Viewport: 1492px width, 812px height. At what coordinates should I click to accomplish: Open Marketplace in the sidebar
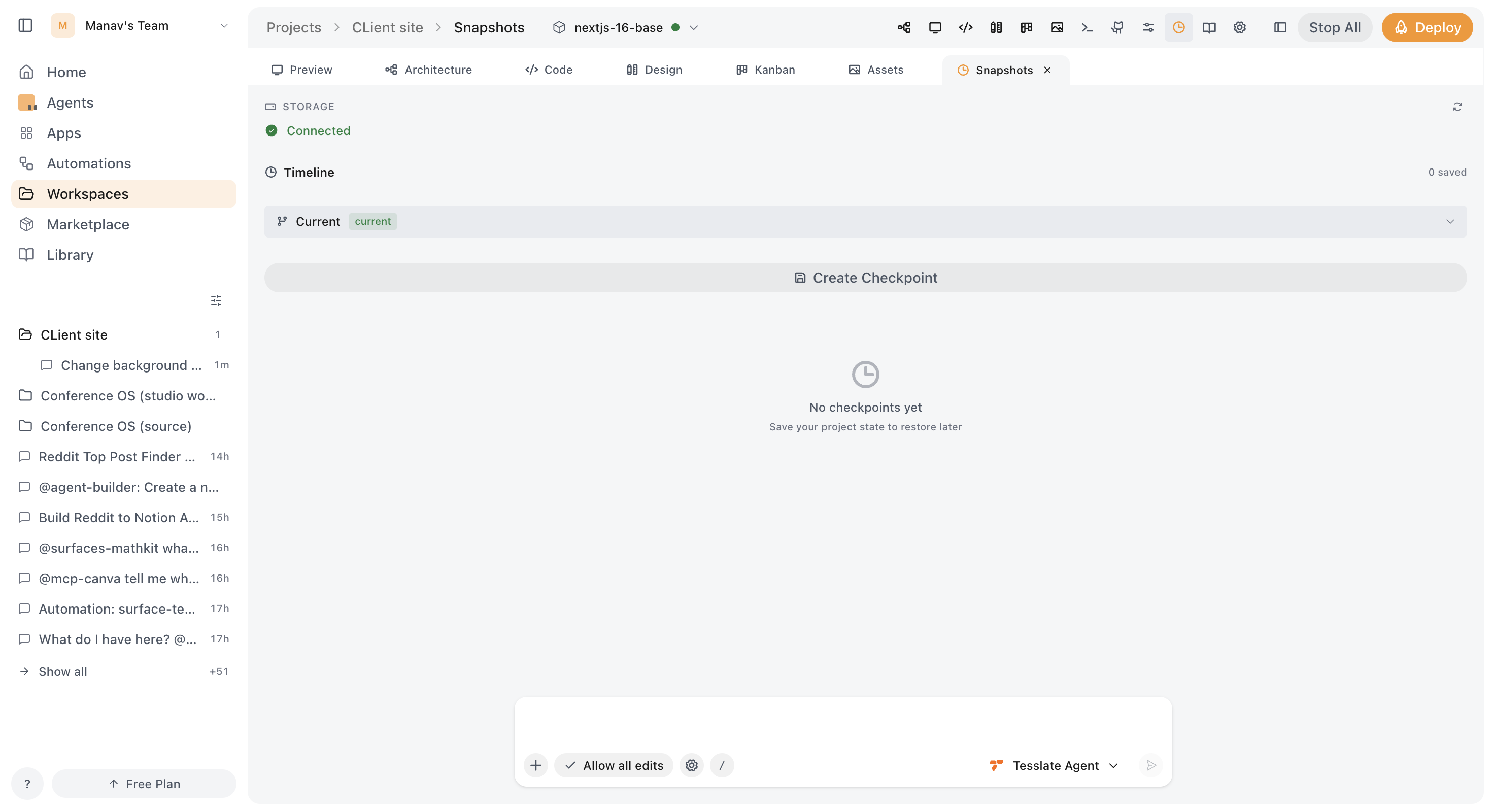[123, 224]
